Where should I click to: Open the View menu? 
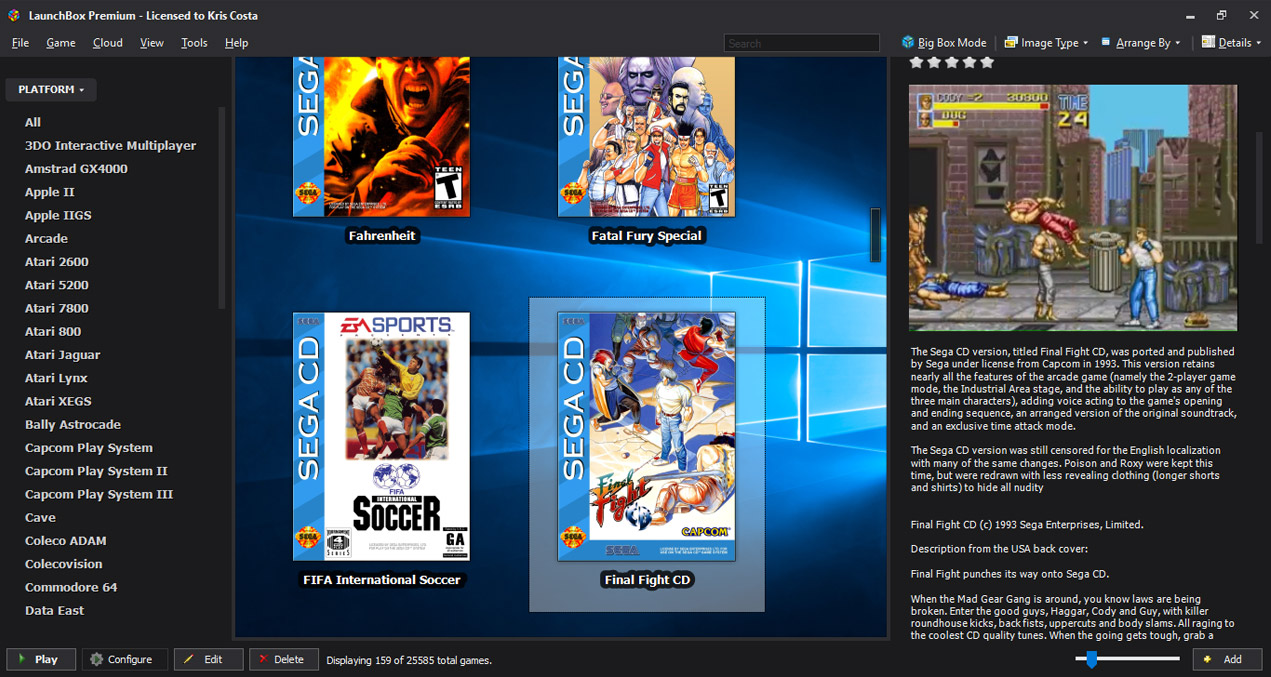pyautogui.click(x=152, y=43)
